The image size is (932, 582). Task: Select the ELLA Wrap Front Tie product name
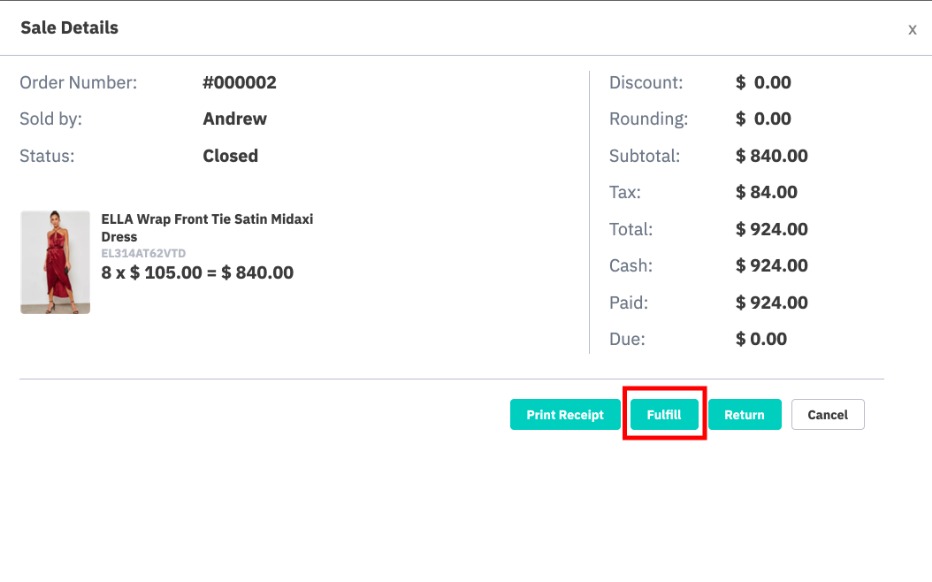pyautogui.click(x=207, y=228)
